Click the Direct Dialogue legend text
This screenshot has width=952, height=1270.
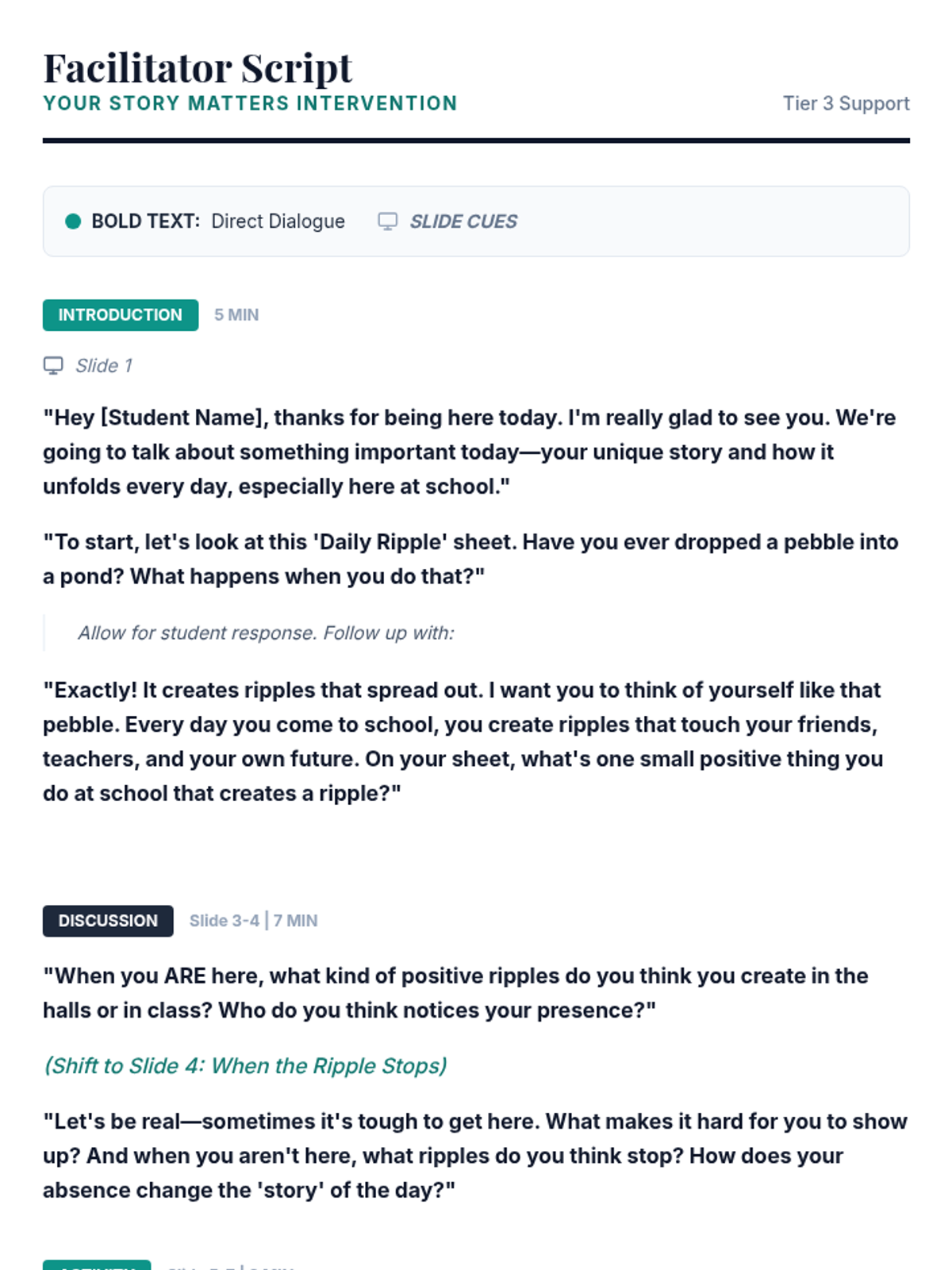coord(278,221)
